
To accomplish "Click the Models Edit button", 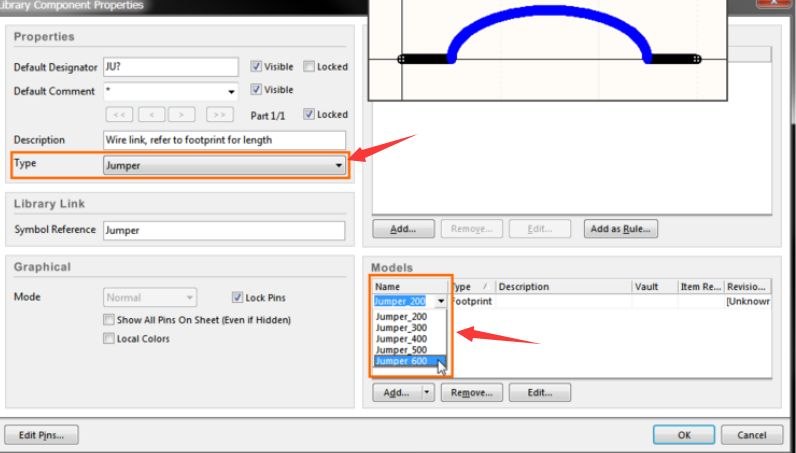I will click(540, 393).
